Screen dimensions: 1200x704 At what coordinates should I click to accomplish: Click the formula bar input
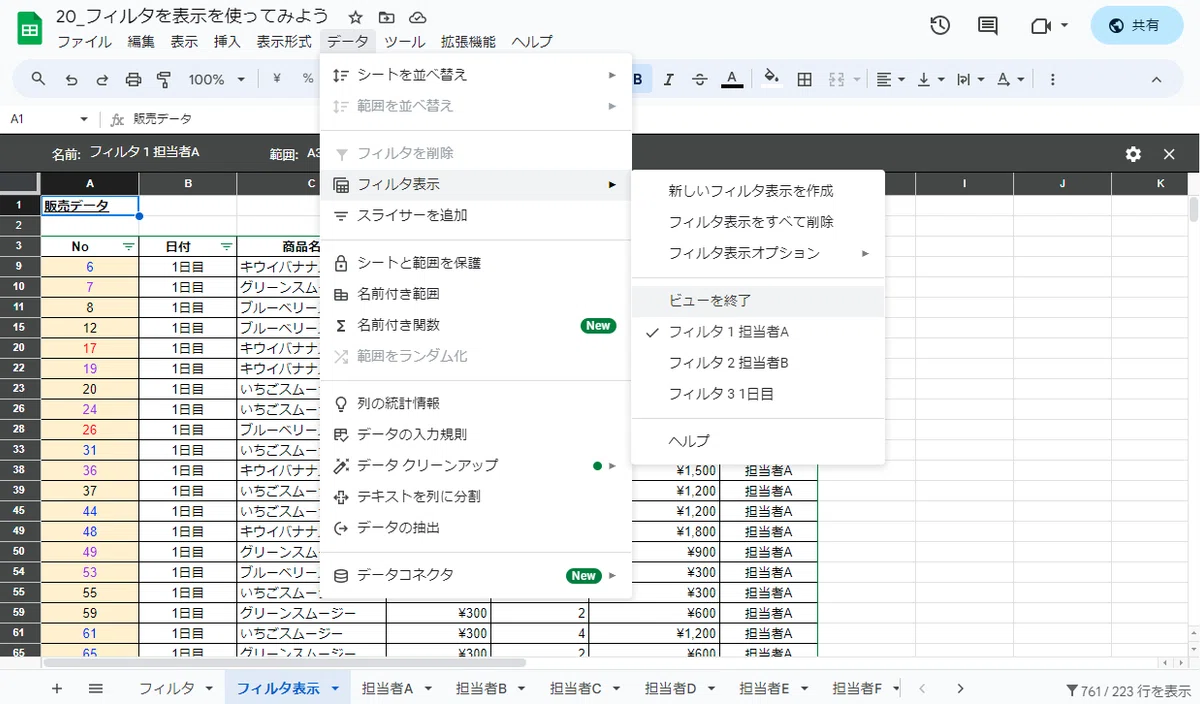pos(660,119)
